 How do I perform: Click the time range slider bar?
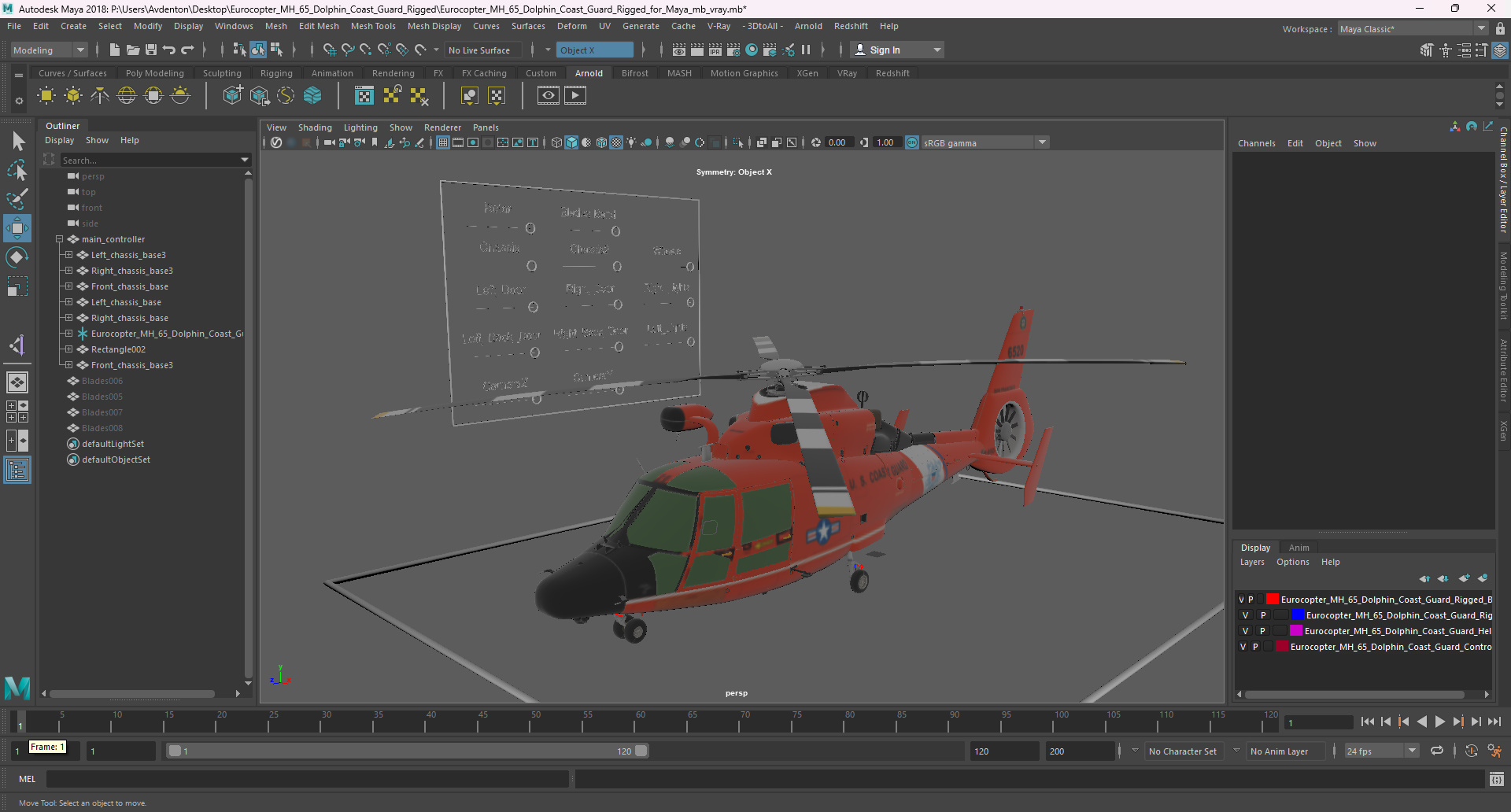[408, 751]
